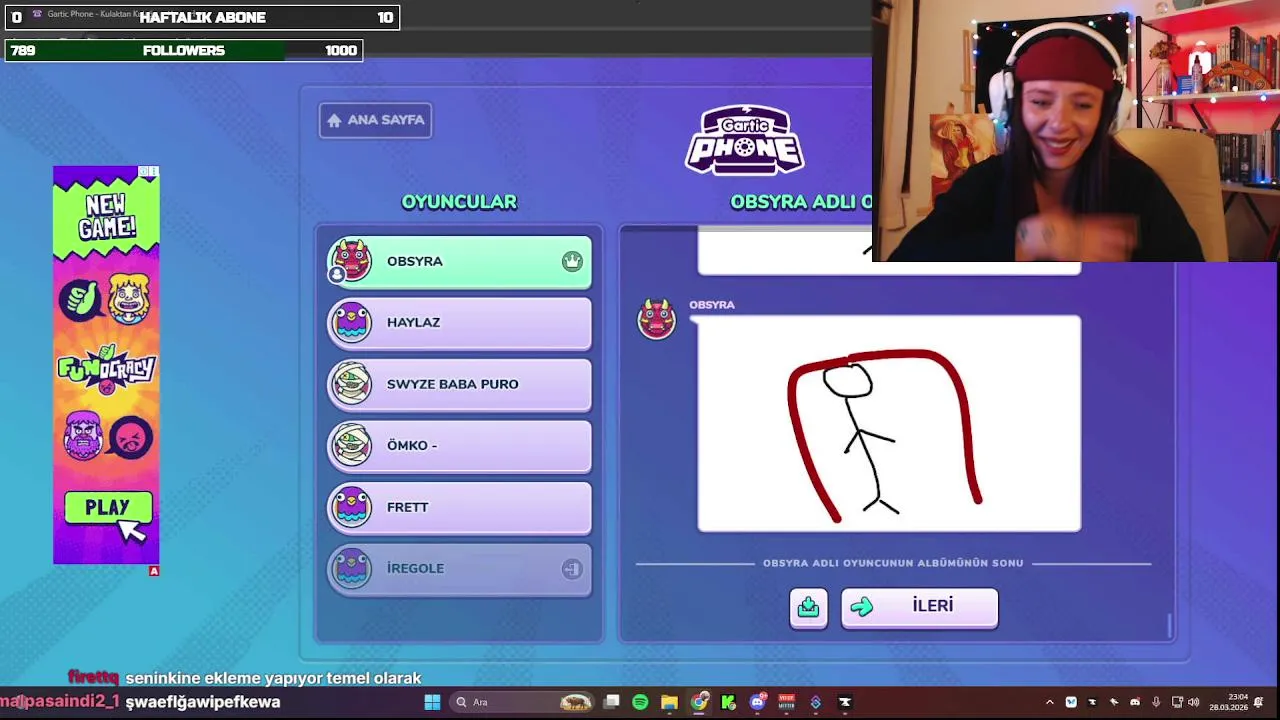This screenshot has width=1280, height=720.
Task: Click the crown icon on OBSYRA's row
Action: [572, 261]
